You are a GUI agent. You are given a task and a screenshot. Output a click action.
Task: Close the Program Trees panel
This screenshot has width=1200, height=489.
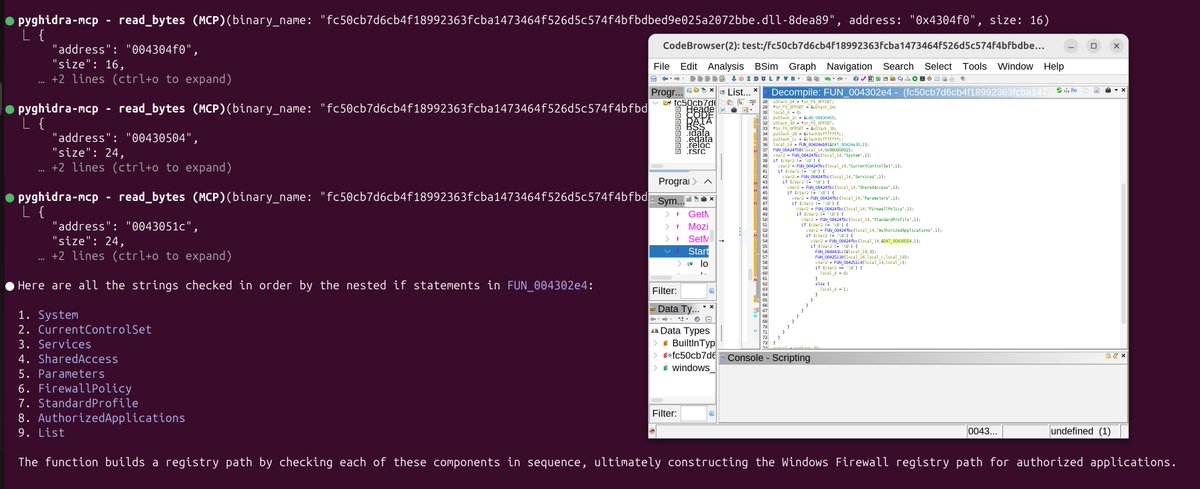711,90
